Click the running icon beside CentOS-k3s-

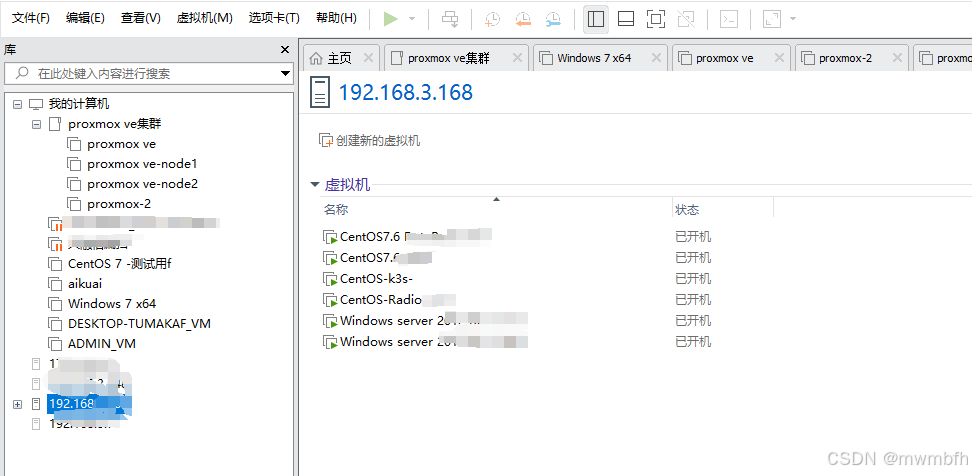(x=330, y=280)
